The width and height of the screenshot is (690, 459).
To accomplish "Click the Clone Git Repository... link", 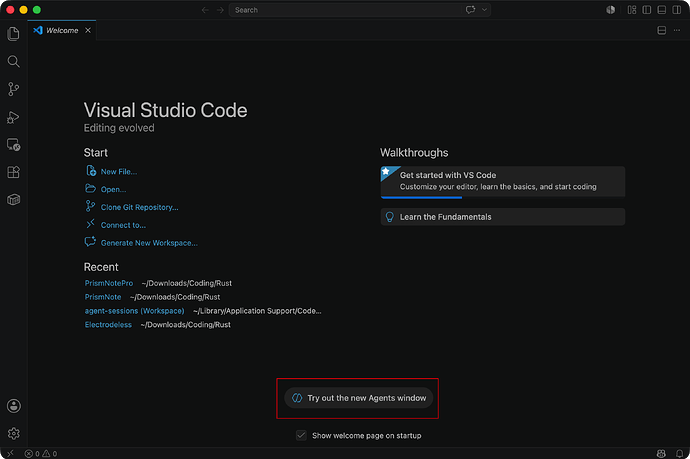I will pos(139,207).
